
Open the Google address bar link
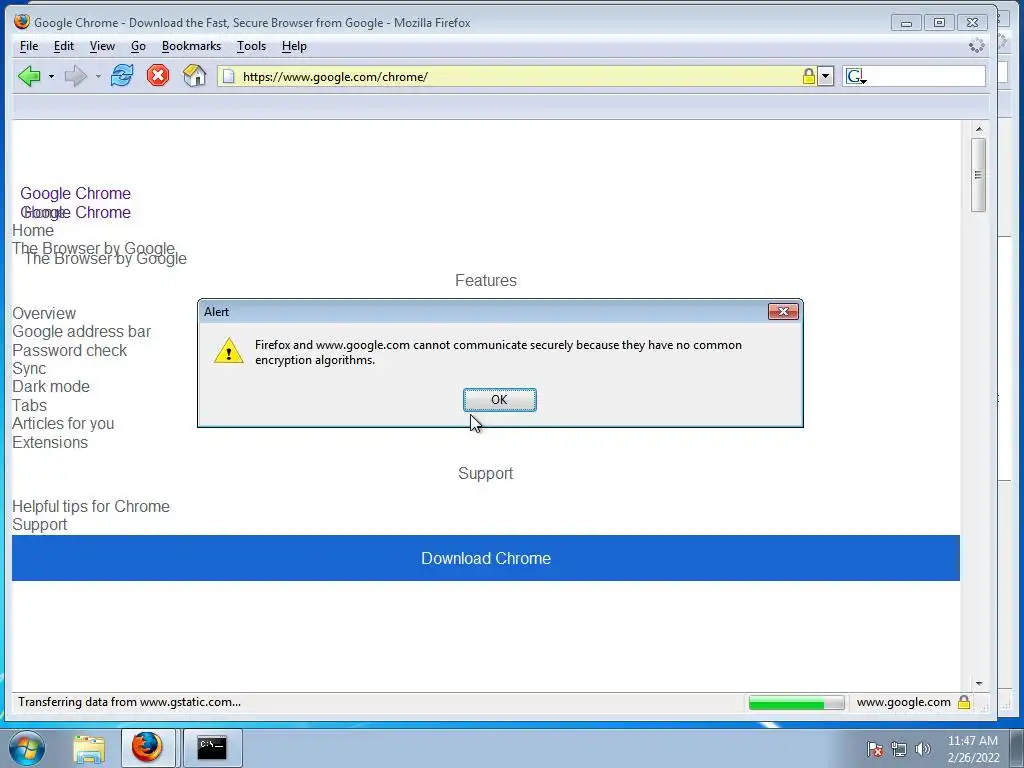pyautogui.click(x=81, y=332)
